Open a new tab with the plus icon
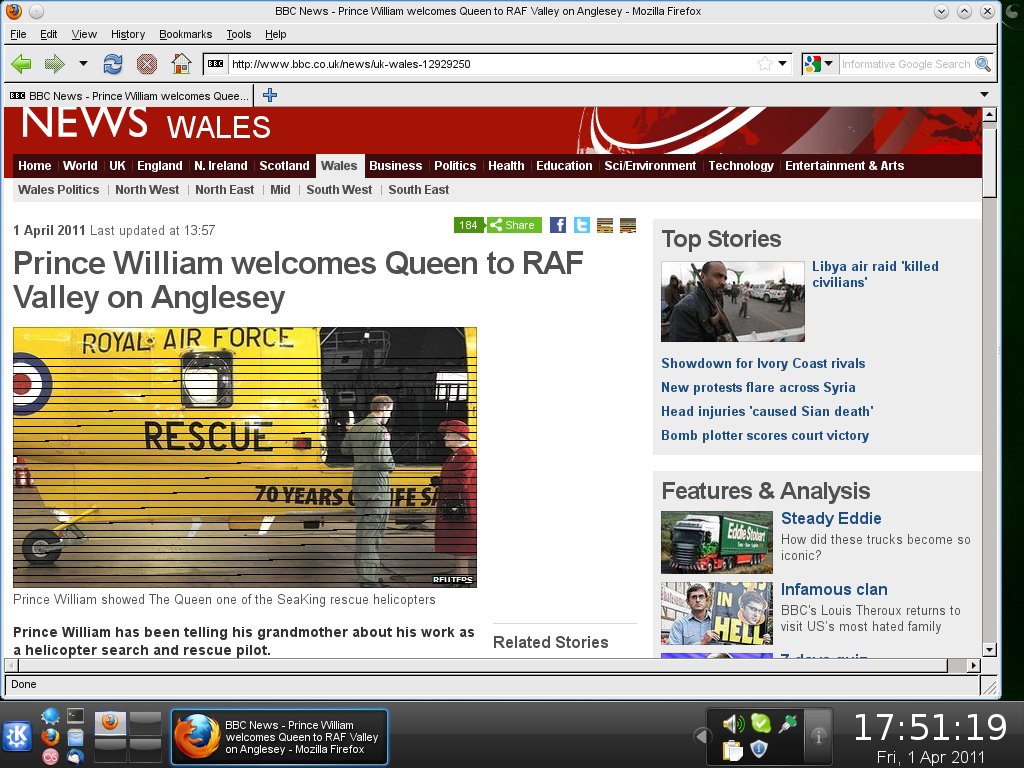 coord(270,95)
